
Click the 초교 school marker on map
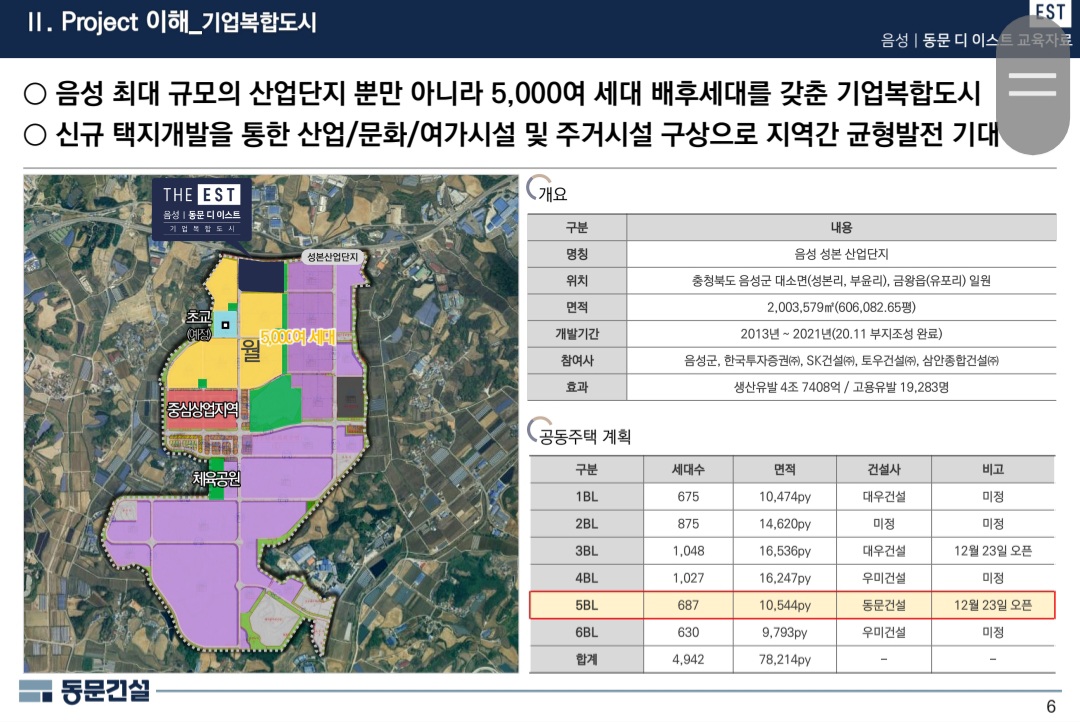(x=225, y=324)
